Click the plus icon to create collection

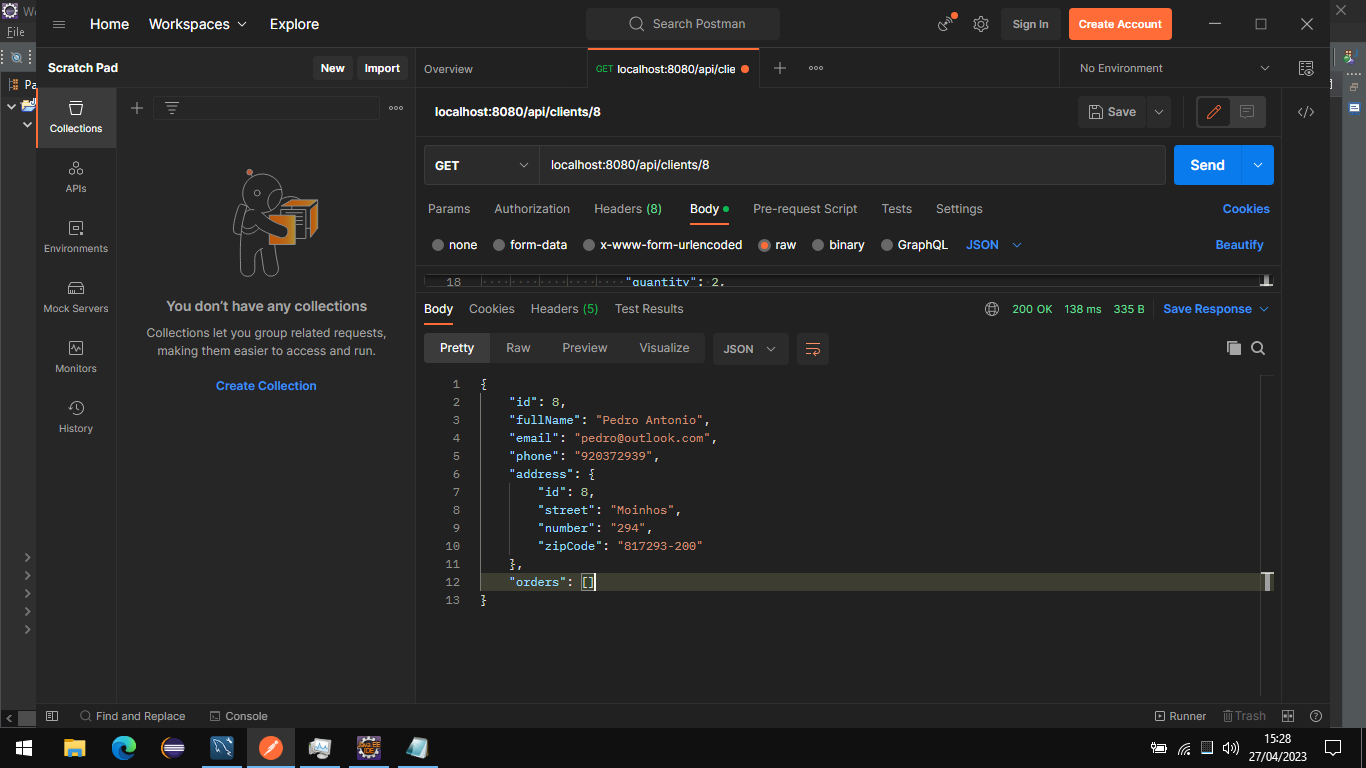[137, 108]
